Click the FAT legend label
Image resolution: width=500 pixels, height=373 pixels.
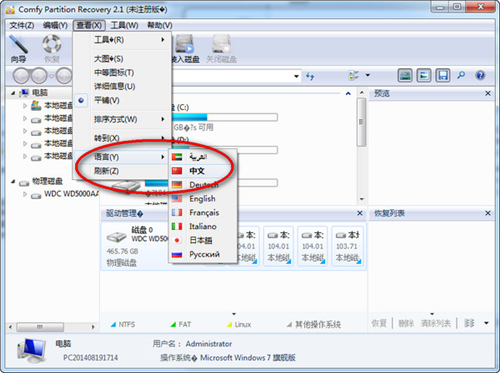(185, 325)
